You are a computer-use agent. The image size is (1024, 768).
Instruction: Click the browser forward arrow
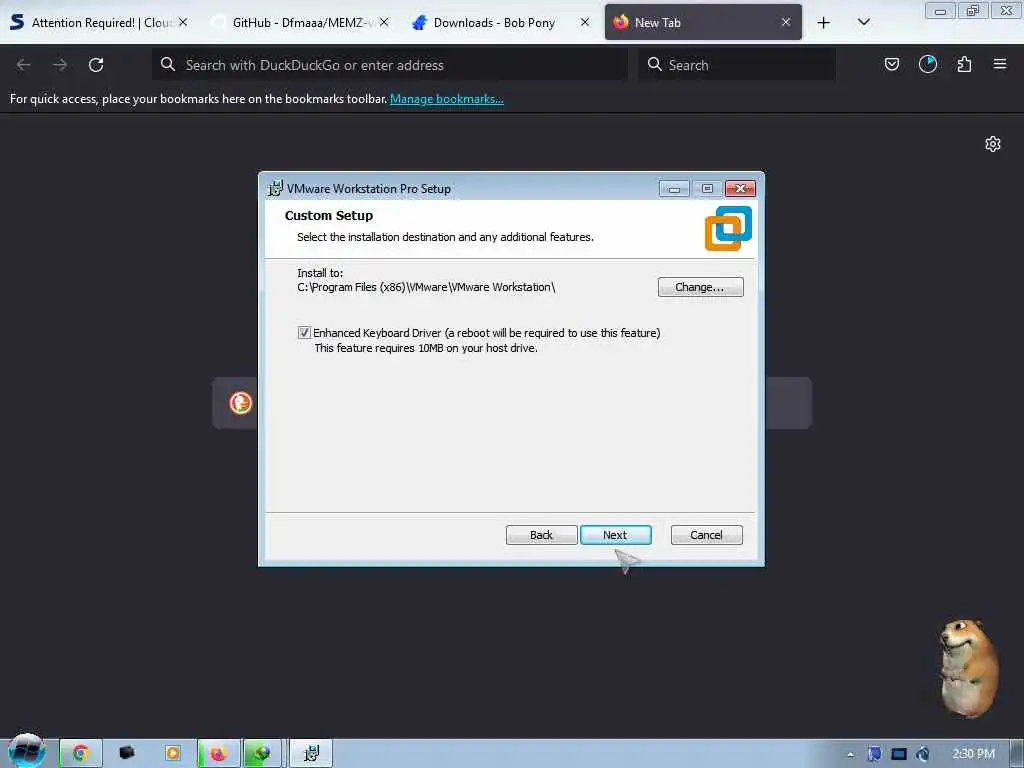(x=60, y=65)
